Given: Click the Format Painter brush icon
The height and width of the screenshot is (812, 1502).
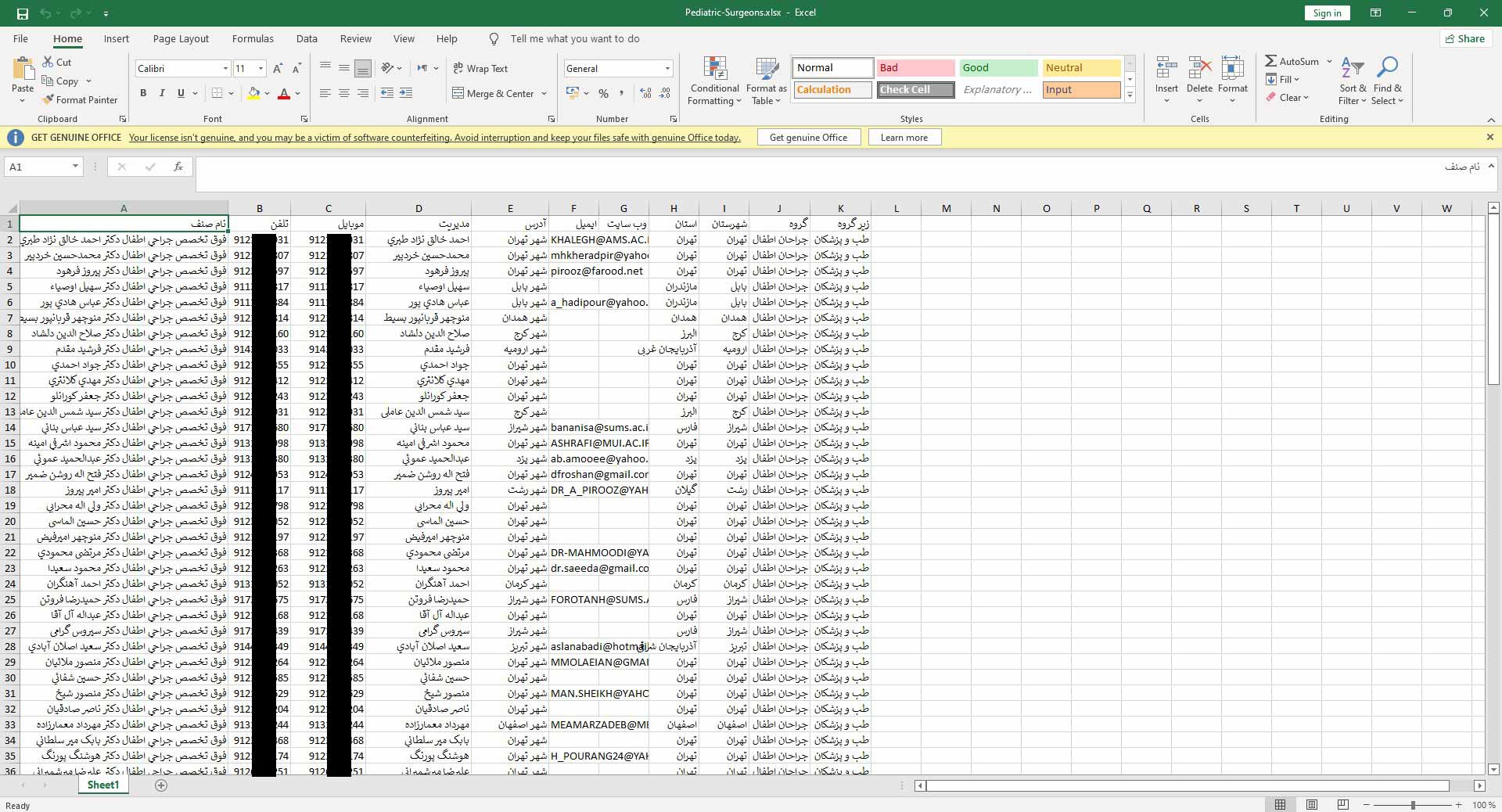Looking at the screenshot, I should 49,100.
